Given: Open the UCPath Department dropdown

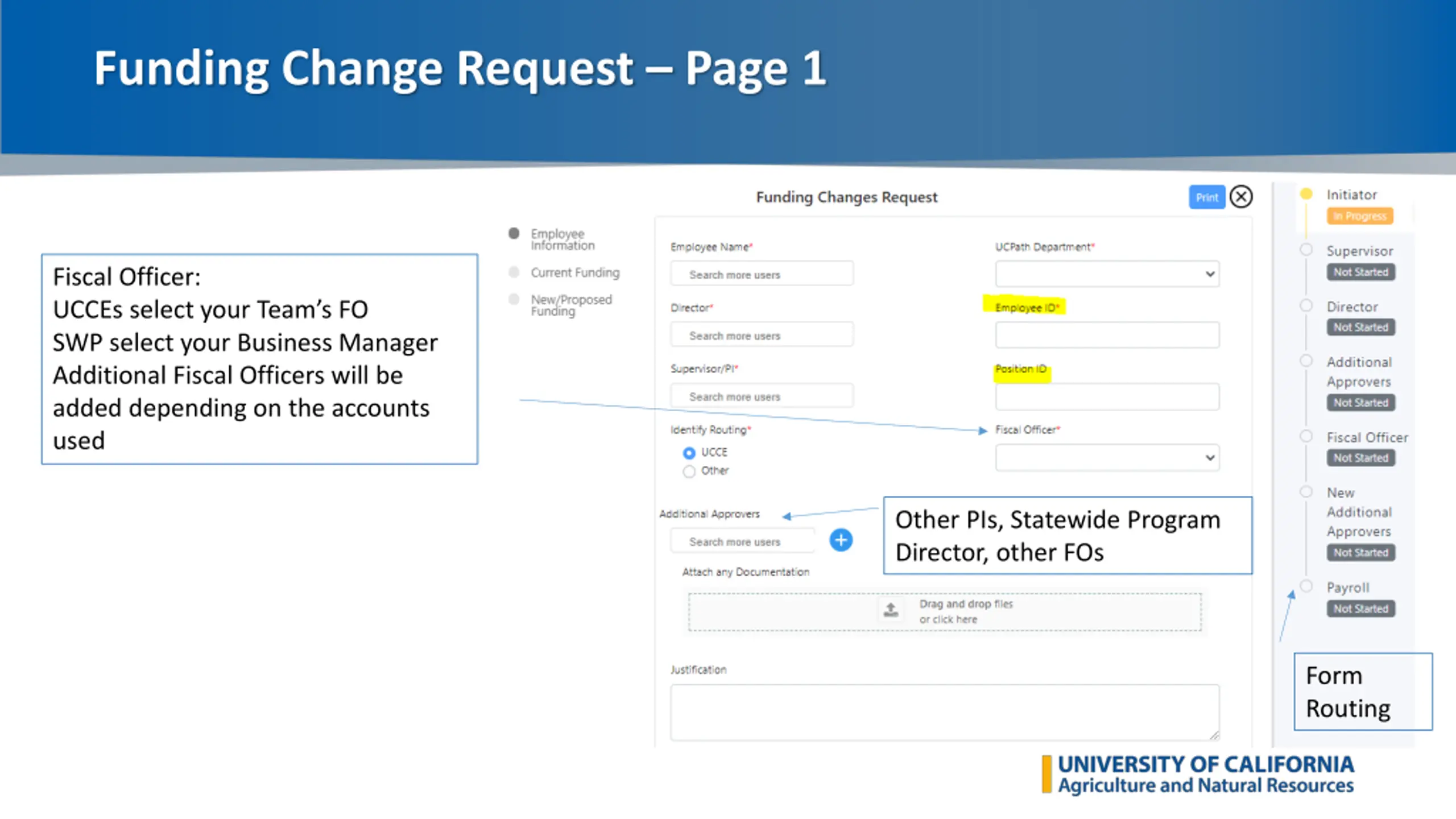Looking at the screenshot, I should click(1107, 274).
